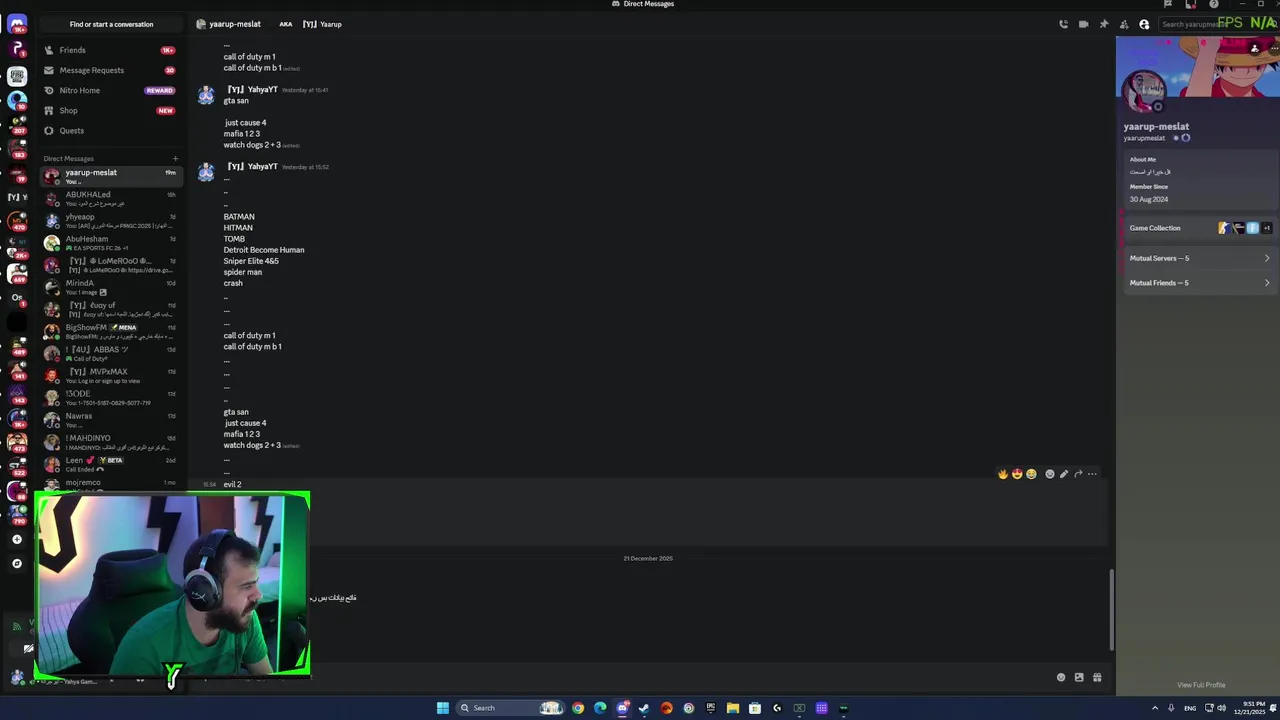
Task: Open MirindA direct message
Action: tap(110, 287)
